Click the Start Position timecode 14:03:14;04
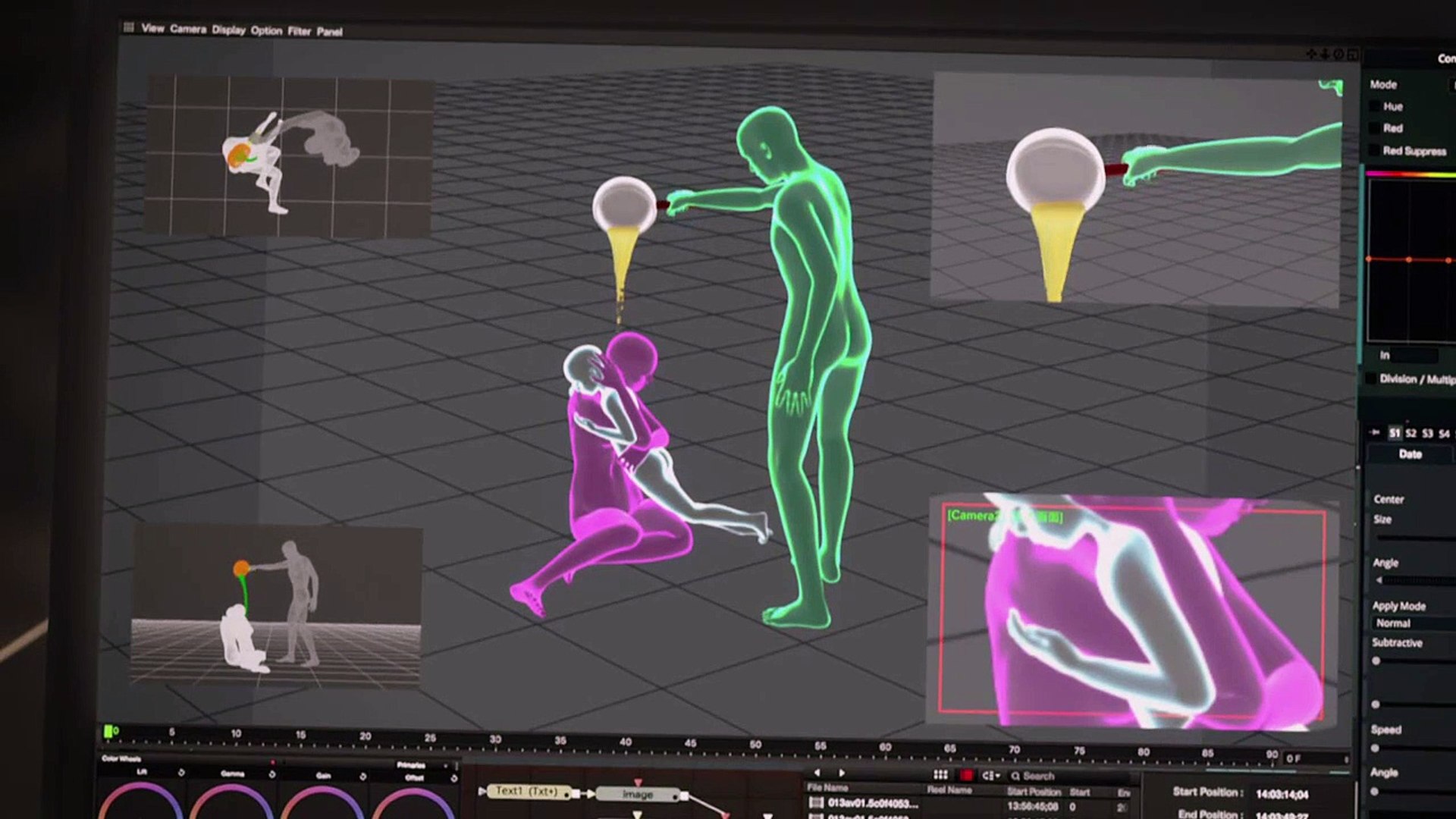This screenshot has height=819, width=1456. [x=1282, y=795]
